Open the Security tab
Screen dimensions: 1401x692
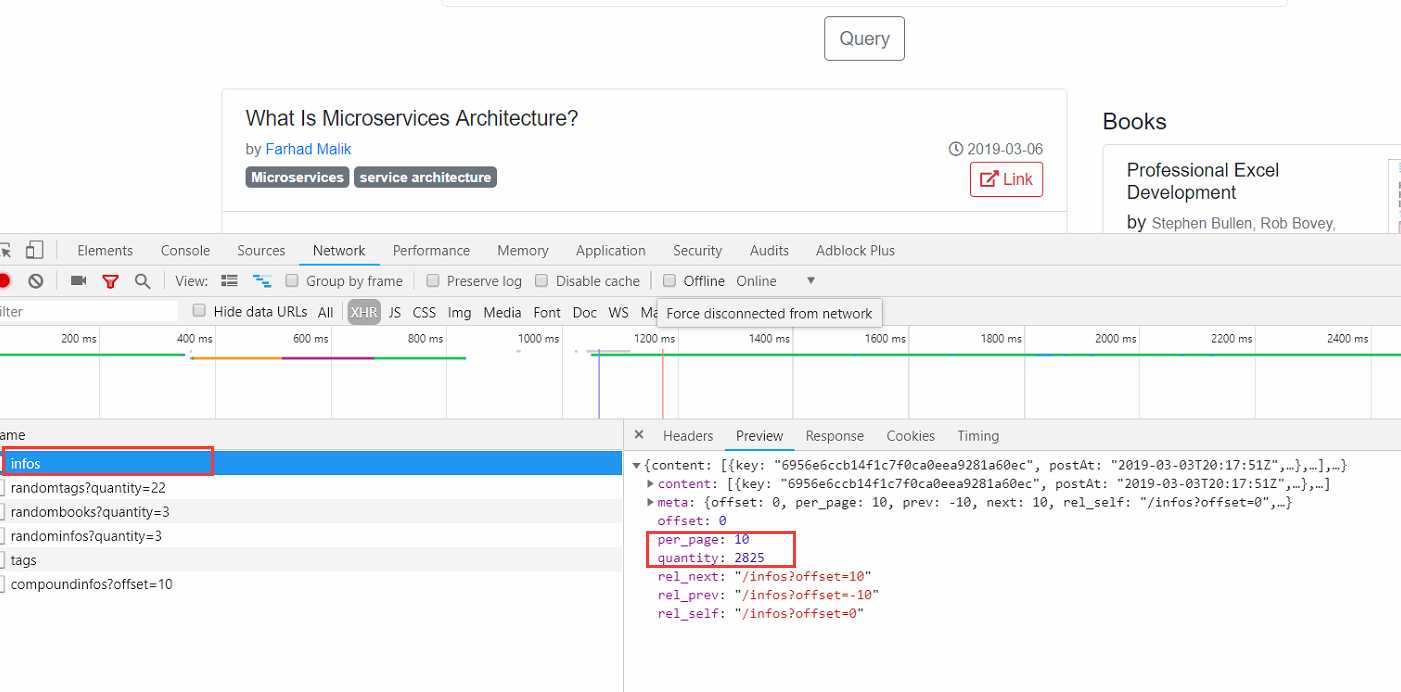[x=697, y=250]
